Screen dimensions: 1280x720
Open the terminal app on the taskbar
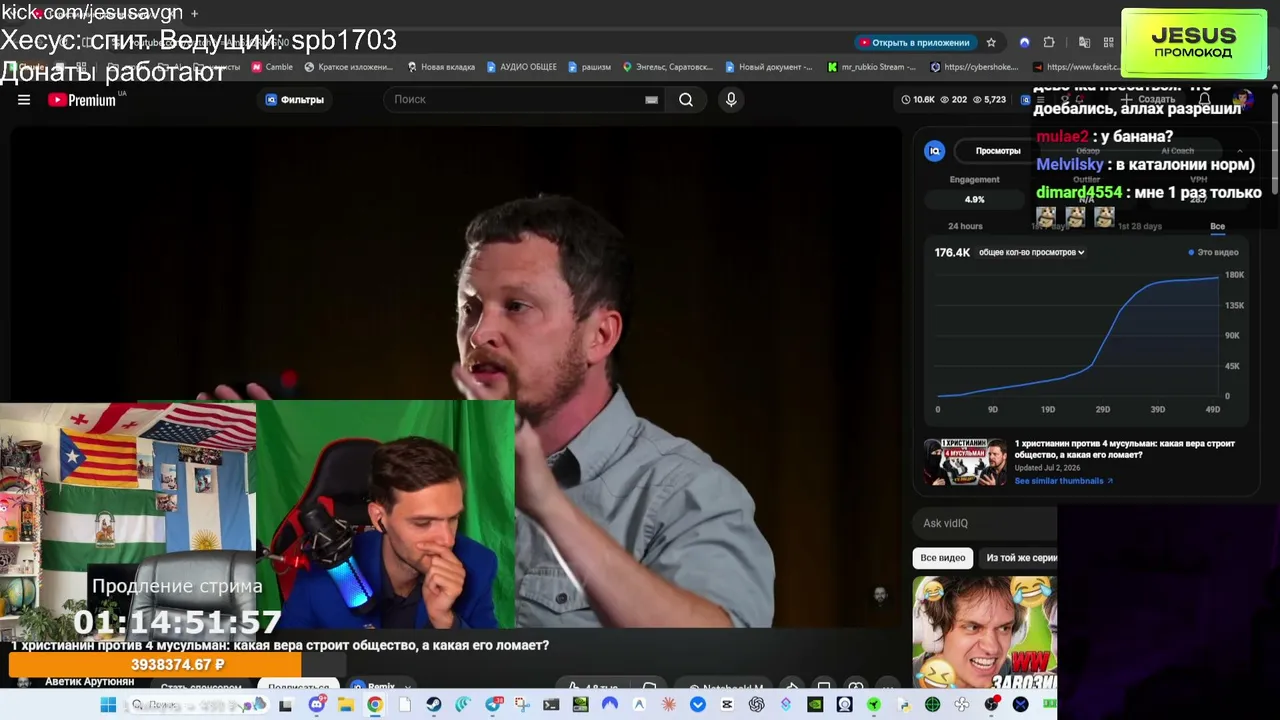(x=551, y=705)
